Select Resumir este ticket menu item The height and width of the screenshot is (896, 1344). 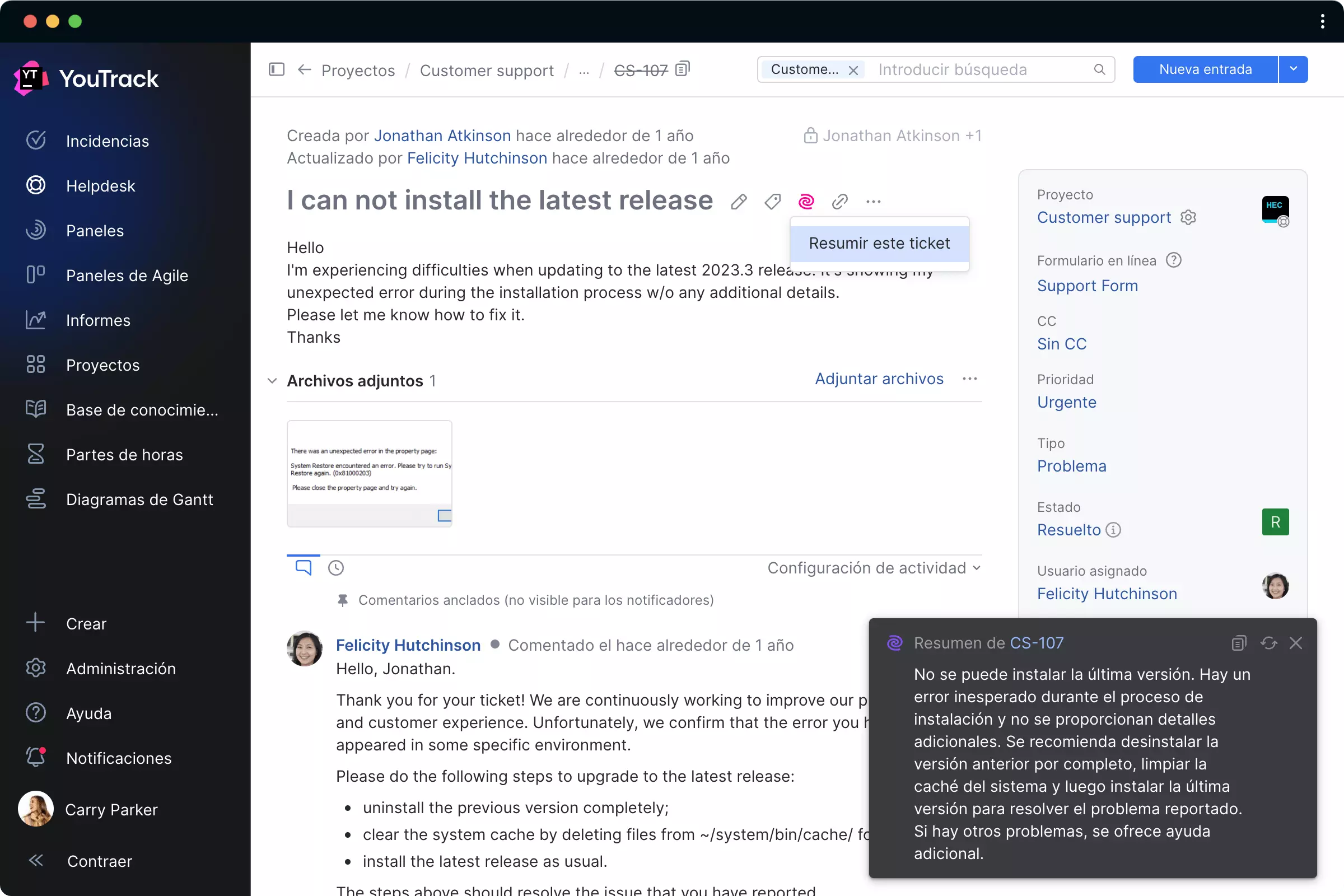(x=879, y=244)
